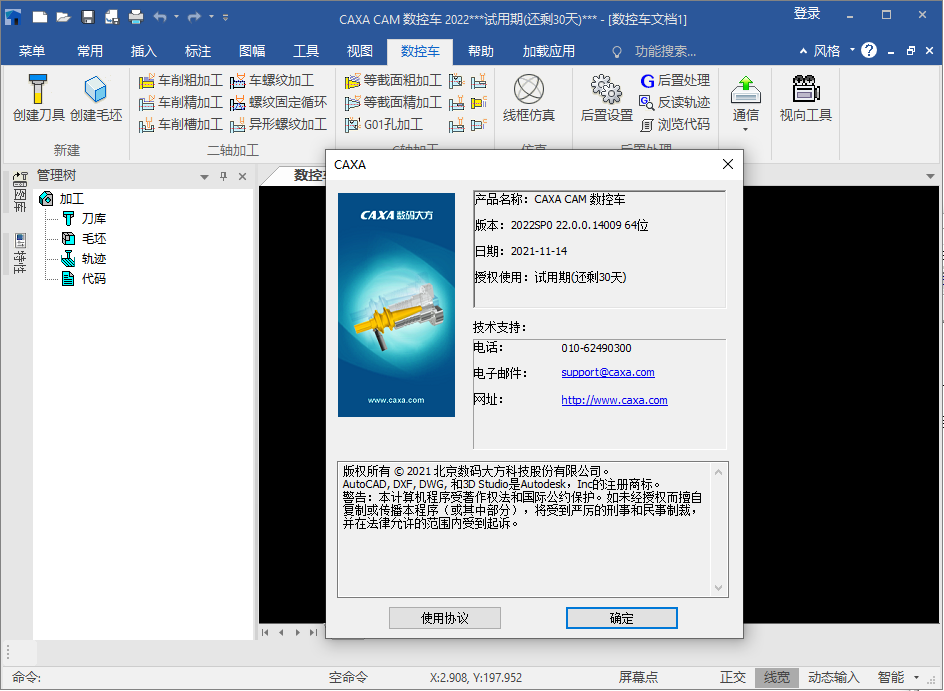Select 毛坯 blank tree item
This screenshot has width=944, height=691.
coord(85,238)
